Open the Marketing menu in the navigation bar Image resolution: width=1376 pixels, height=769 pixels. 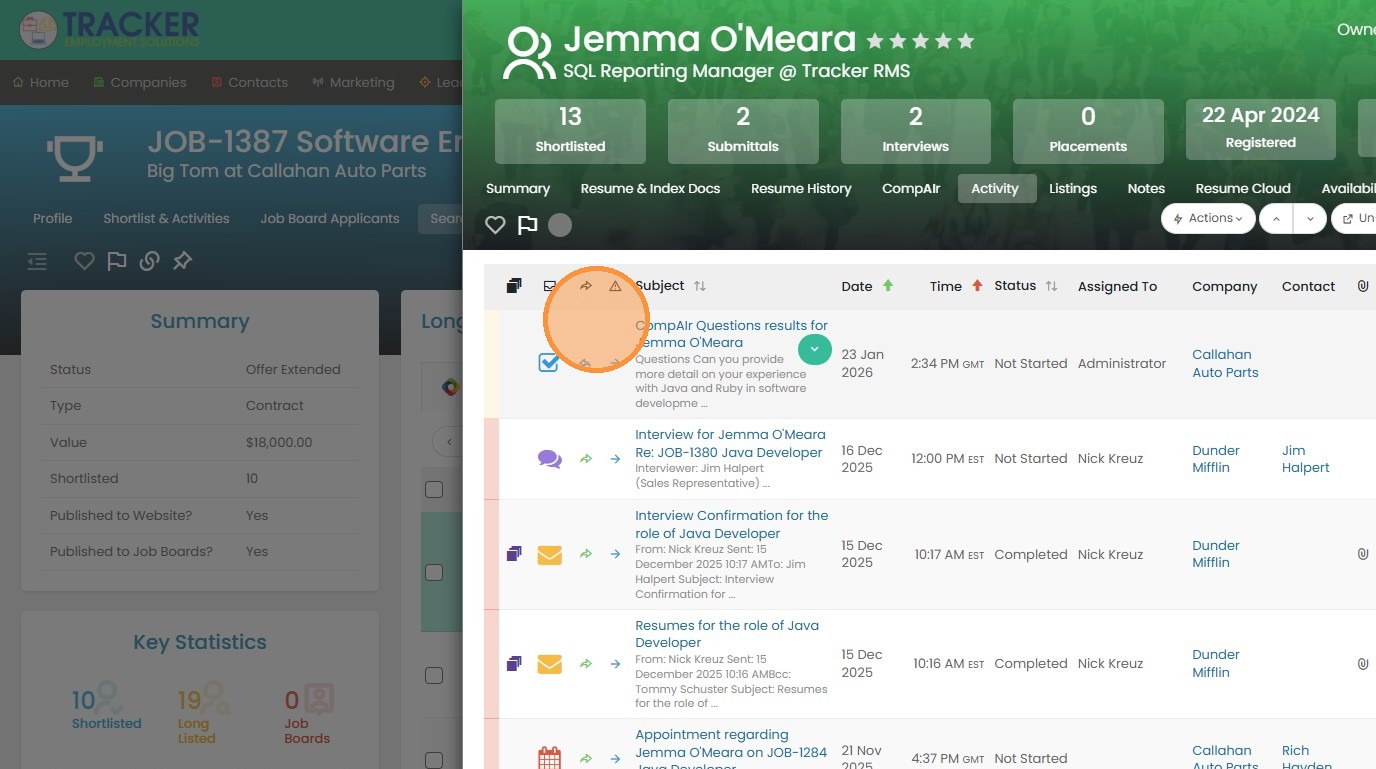point(353,82)
